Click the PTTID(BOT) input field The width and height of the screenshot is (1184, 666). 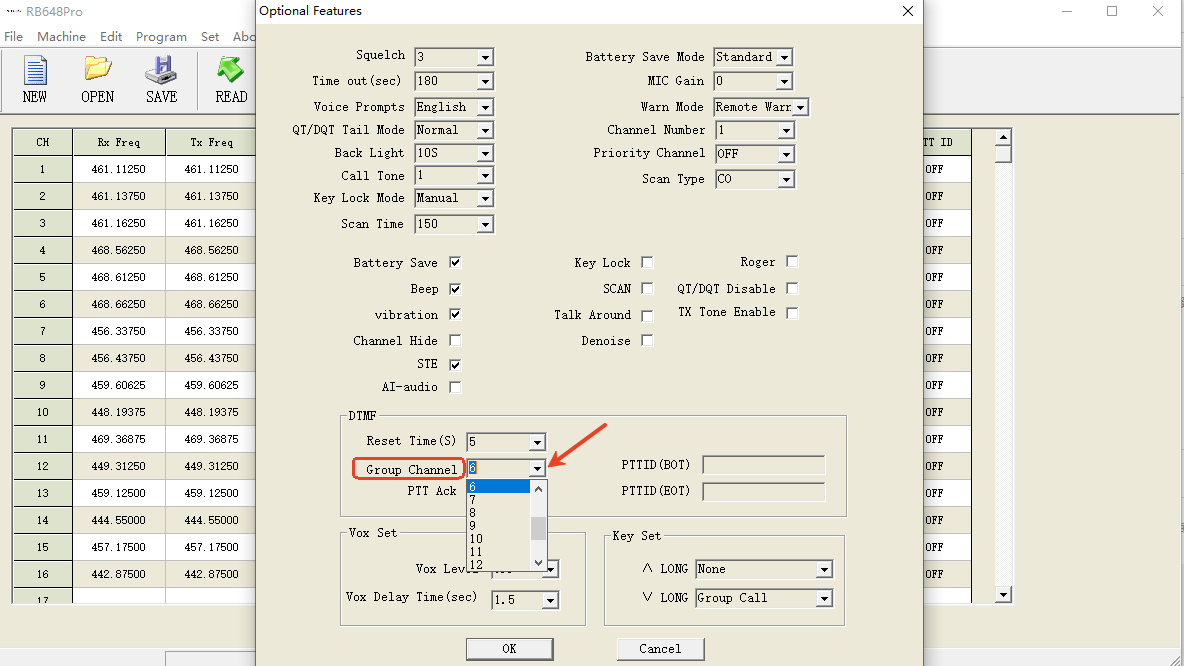763,465
